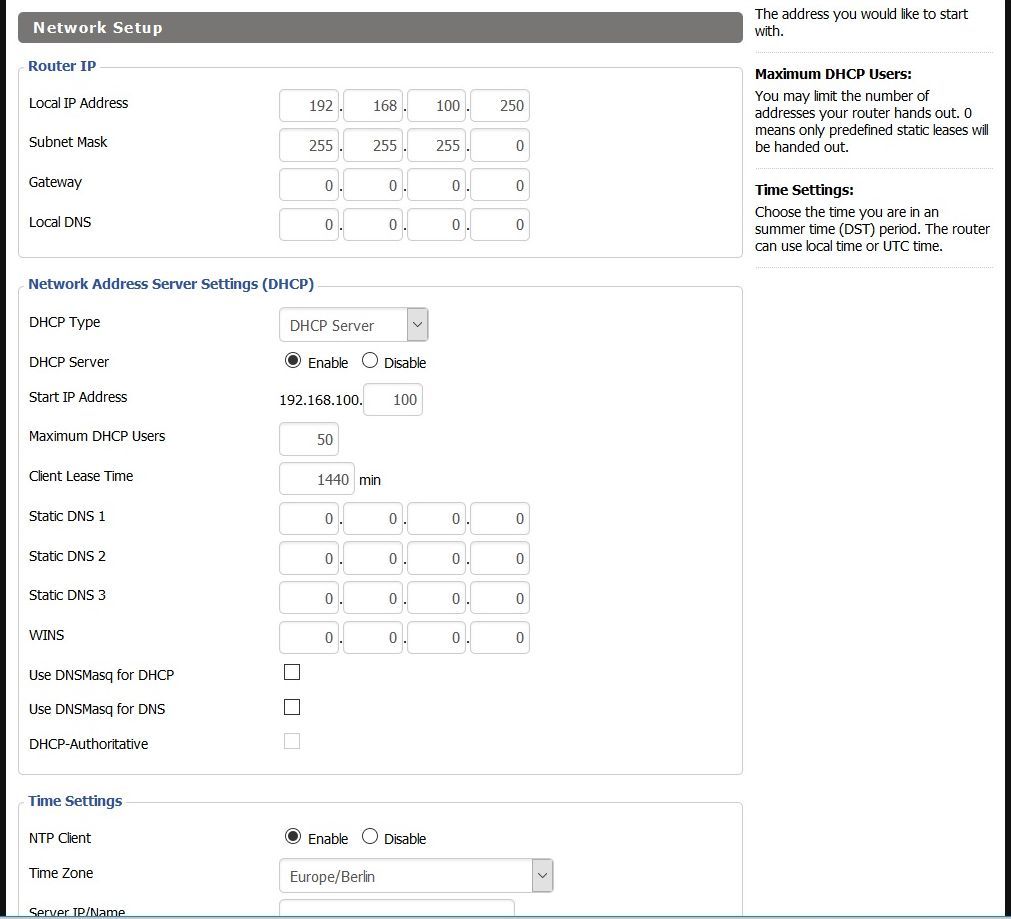
Task: Click Gateway second octet field
Action: (373, 186)
